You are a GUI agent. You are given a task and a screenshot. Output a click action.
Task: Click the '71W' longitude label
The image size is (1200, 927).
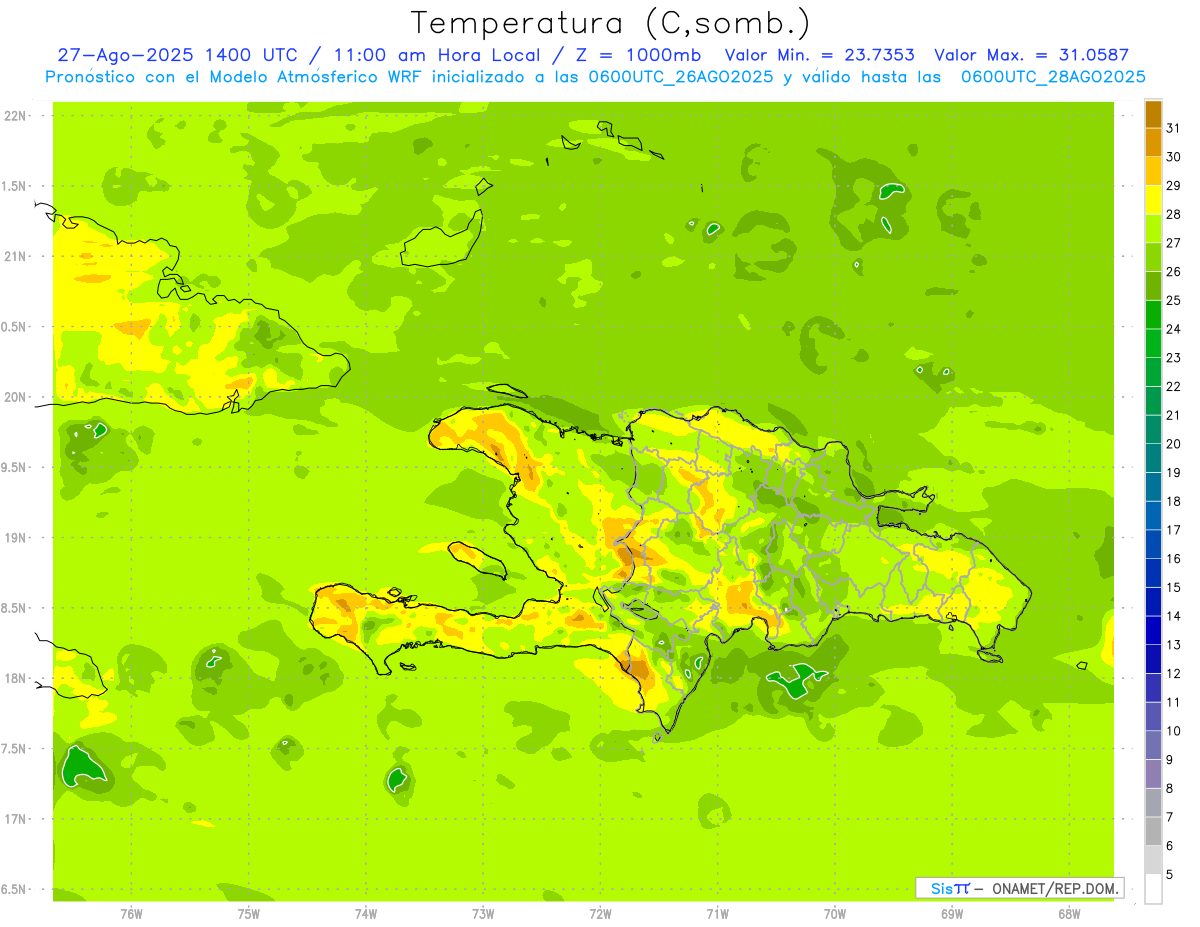[x=717, y=913]
